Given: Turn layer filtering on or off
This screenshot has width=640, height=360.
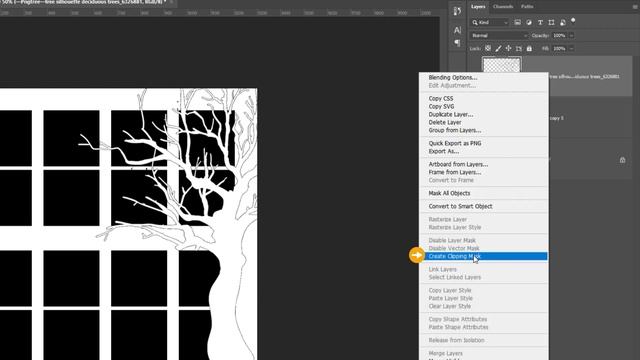Looking at the screenshot, I should (x=573, y=20).
